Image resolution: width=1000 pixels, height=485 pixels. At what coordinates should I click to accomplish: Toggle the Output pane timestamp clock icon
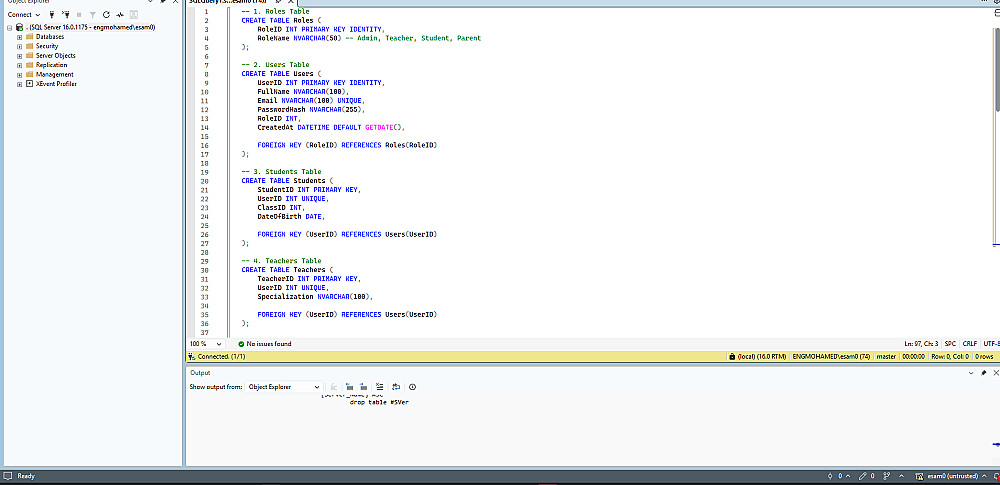point(413,387)
